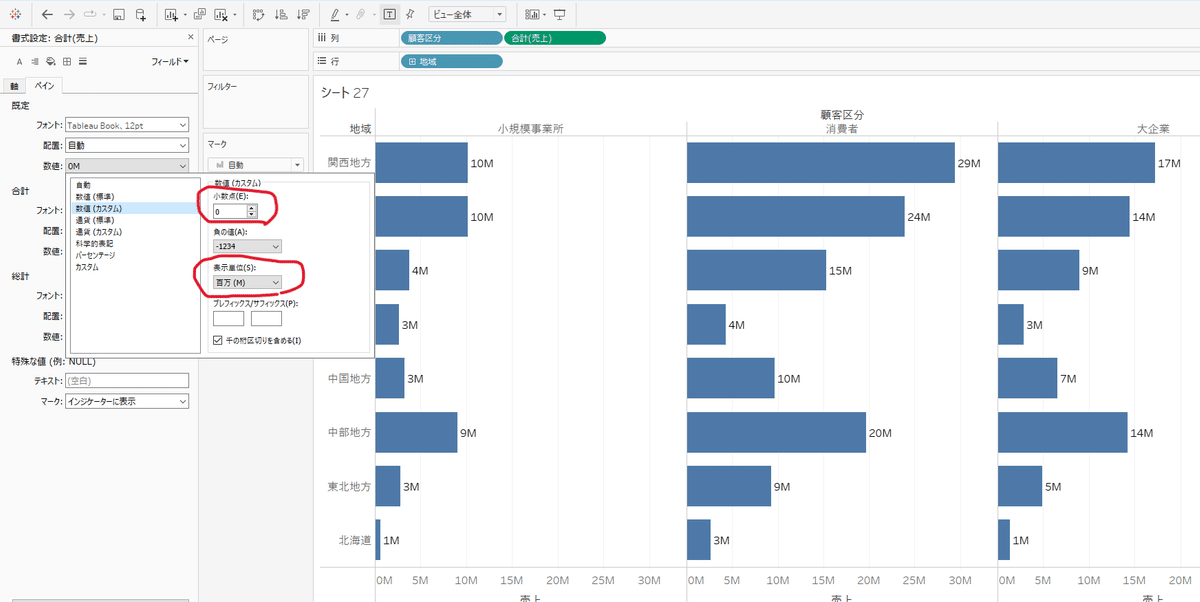This screenshot has width=1200, height=602.
Task: Duplicate sheet icon in toolbar
Action: (x=200, y=15)
